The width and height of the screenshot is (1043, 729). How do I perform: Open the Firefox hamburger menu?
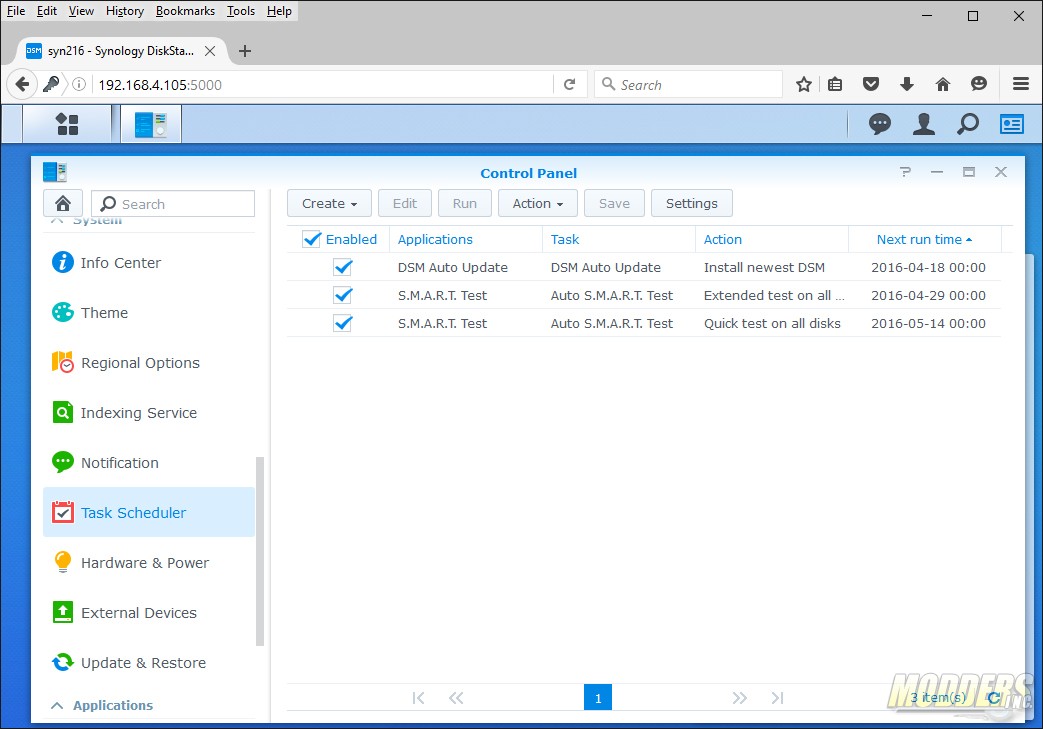tap(1021, 84)
